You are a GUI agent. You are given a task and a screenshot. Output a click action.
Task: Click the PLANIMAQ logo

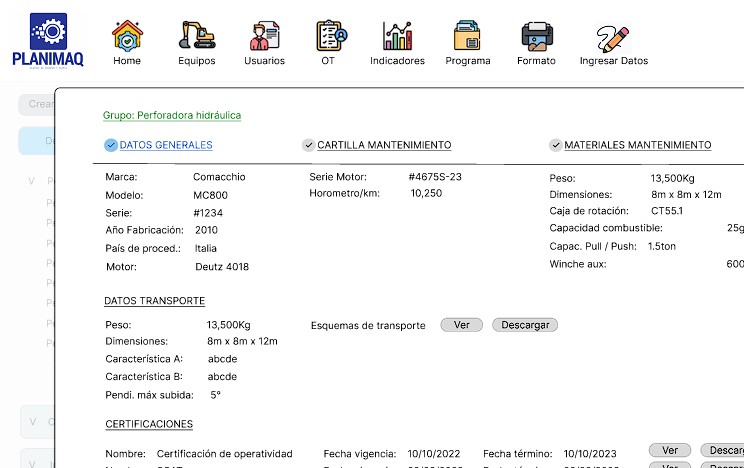point(47,40)
